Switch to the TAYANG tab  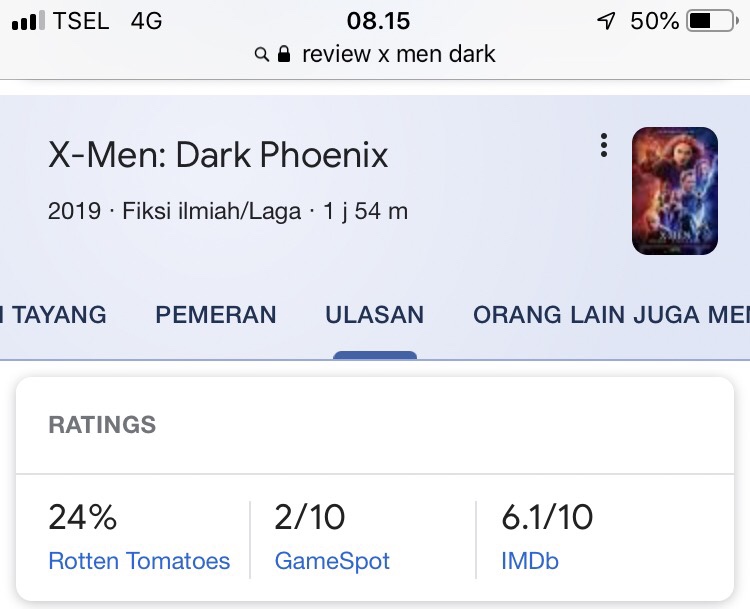[x=54, y=315]
